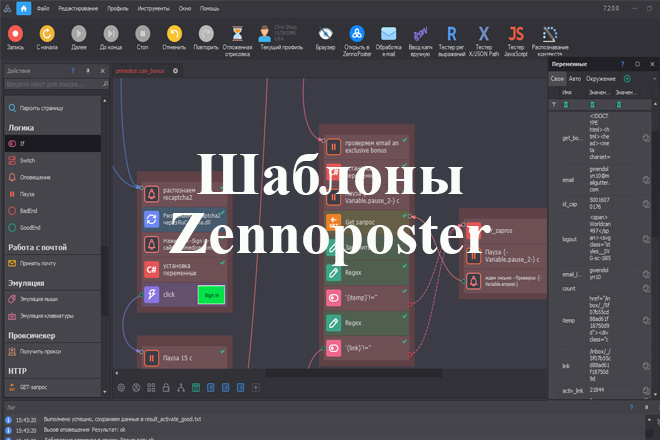Pin the Действия panel
660x440 pixels.
click(88, 71)
